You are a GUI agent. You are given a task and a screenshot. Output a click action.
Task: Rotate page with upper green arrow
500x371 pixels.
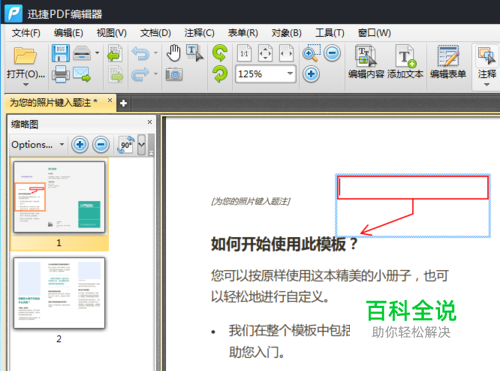(220, 53)
